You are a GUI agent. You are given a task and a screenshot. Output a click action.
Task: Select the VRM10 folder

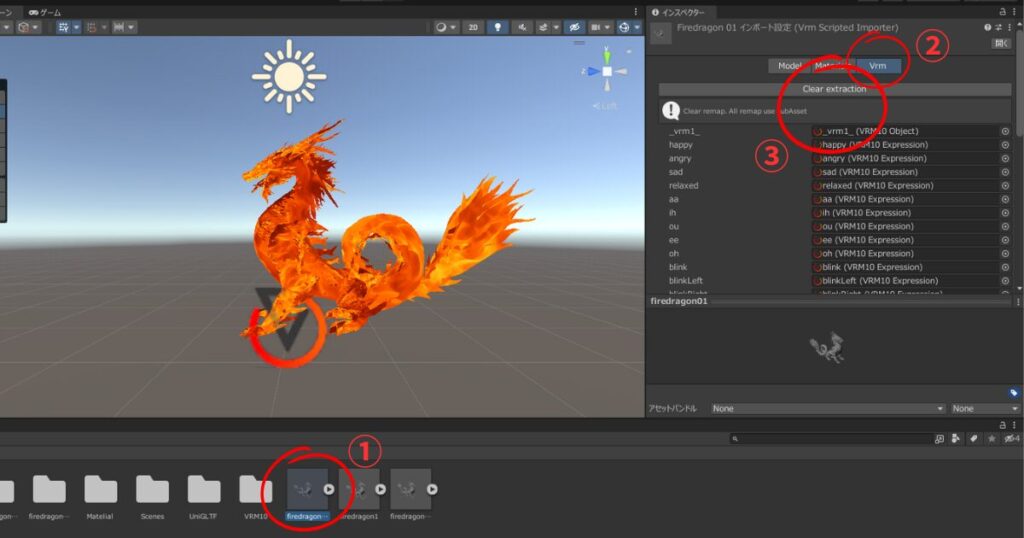pos(255,497)
